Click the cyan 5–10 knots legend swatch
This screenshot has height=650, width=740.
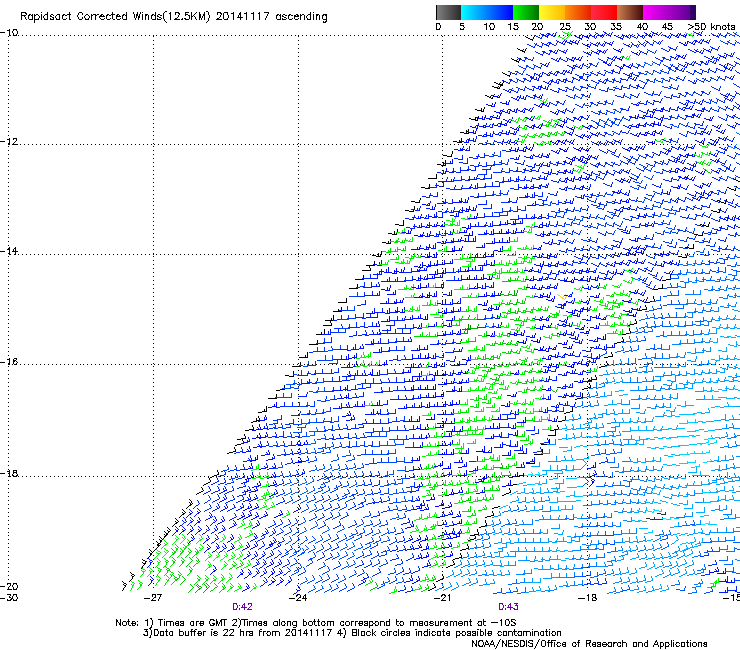[x=474, y=12]
